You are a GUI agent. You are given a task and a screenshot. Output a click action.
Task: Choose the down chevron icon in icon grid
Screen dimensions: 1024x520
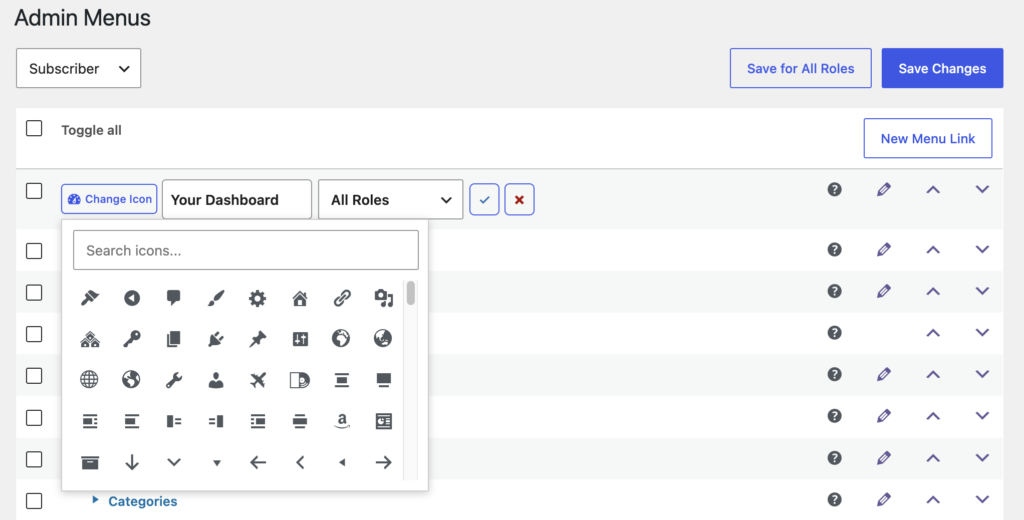(174, 462)
